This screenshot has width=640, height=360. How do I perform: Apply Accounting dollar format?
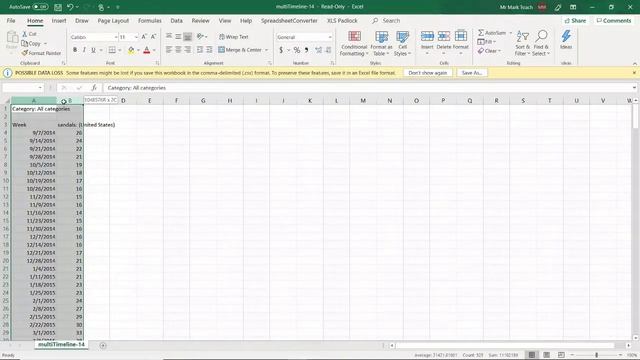point(281,50)
